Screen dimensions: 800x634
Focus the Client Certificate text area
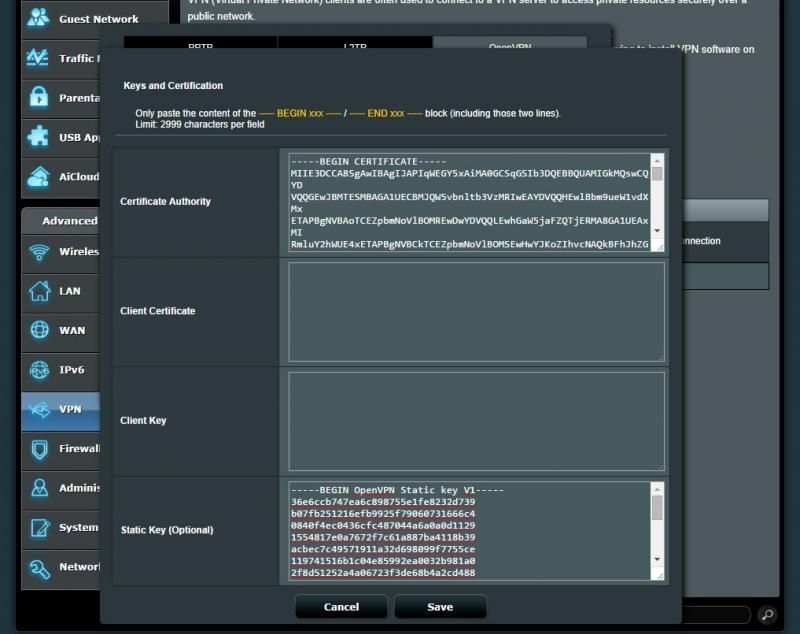point(476,311)
